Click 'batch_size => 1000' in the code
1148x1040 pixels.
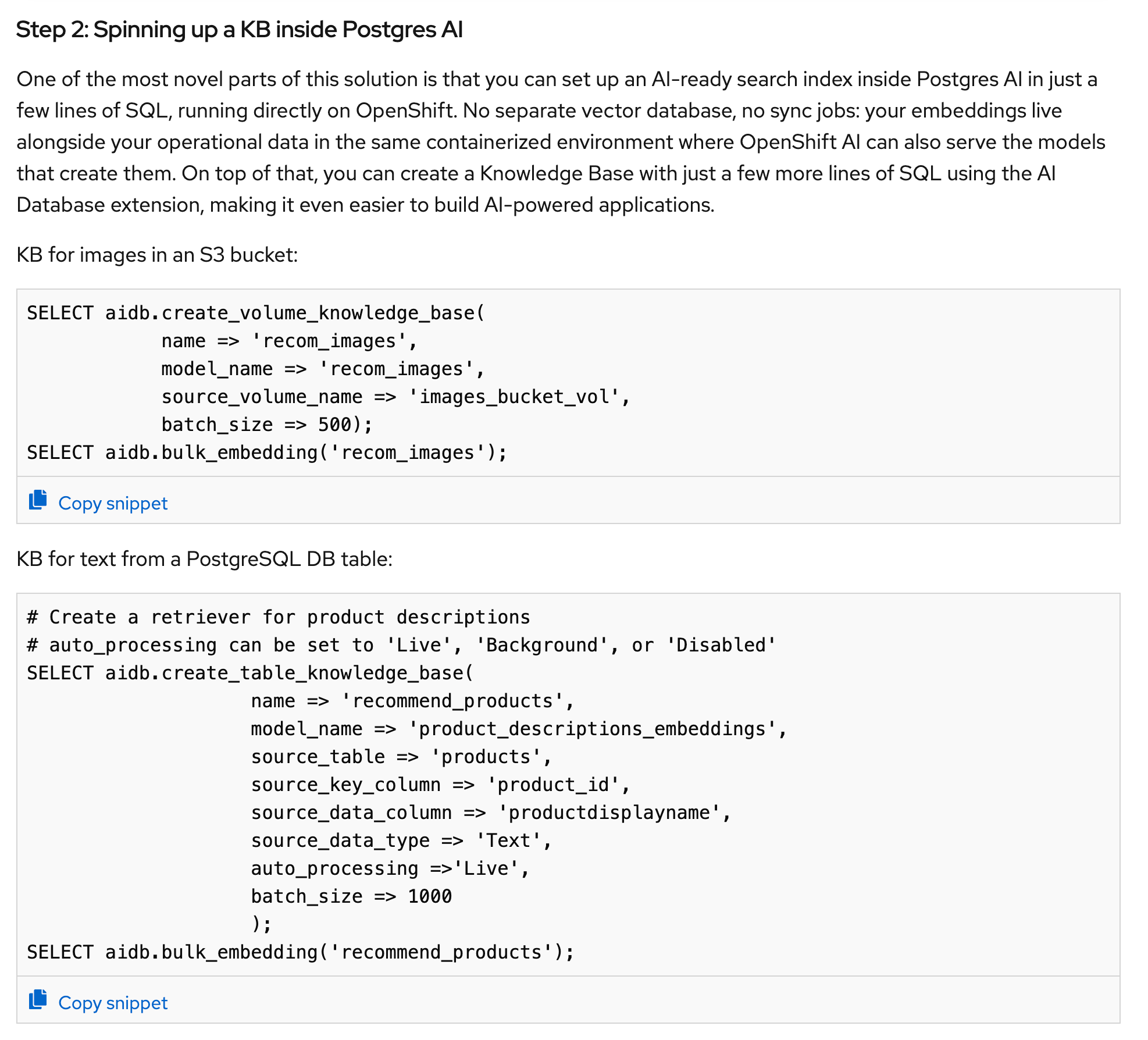(x=351, y=896)
